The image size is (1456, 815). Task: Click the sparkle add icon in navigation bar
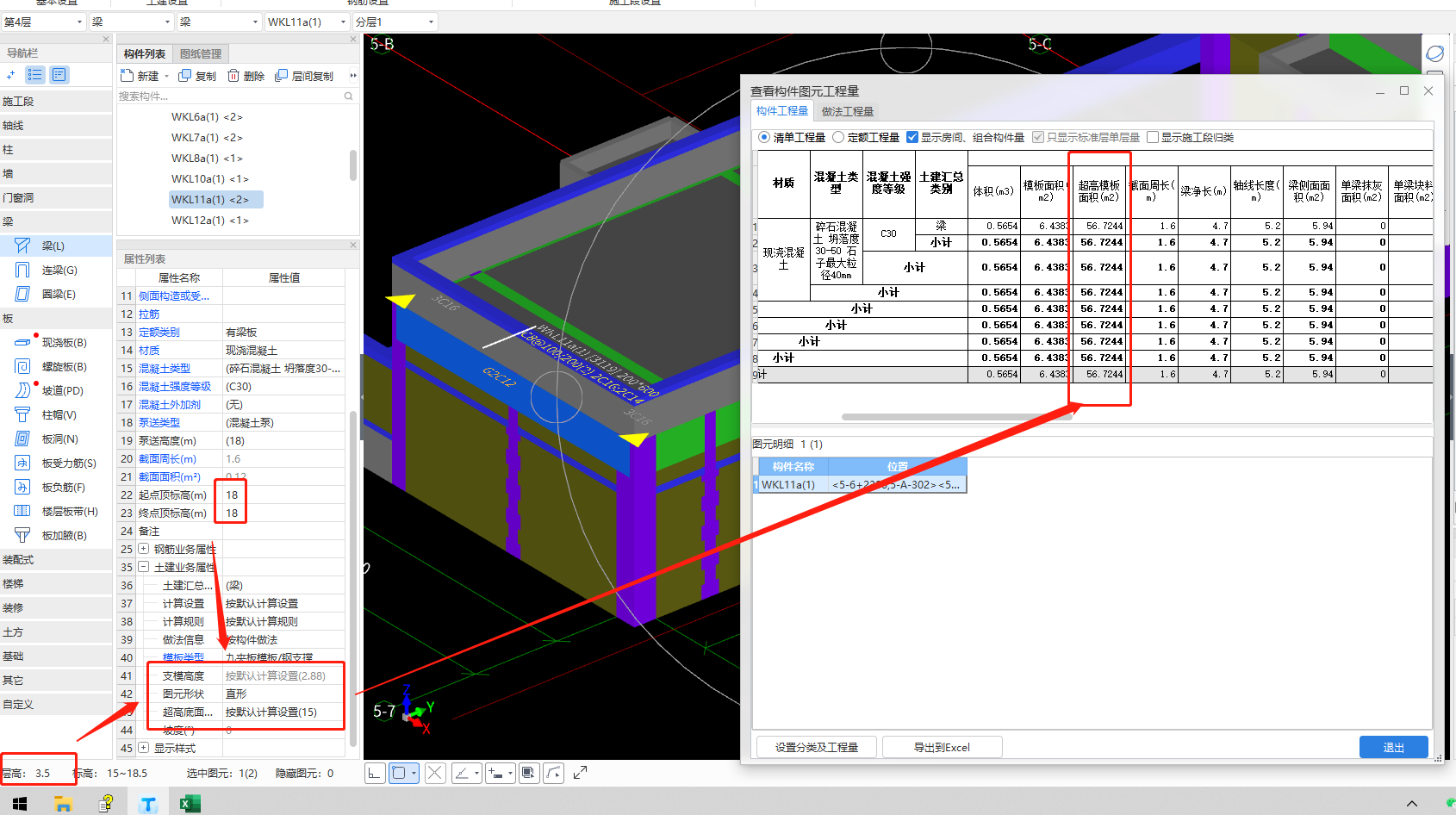pos(11,75)
